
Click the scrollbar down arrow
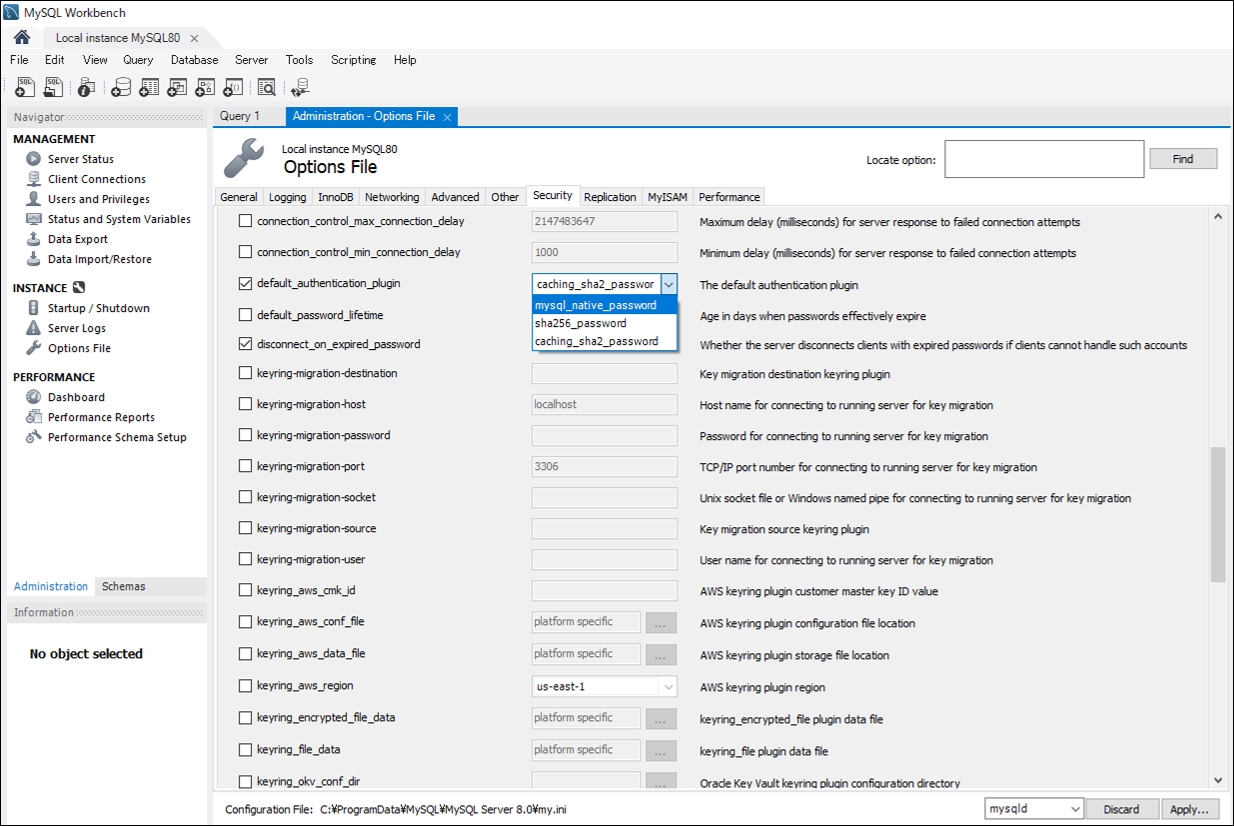(1217, 780)
